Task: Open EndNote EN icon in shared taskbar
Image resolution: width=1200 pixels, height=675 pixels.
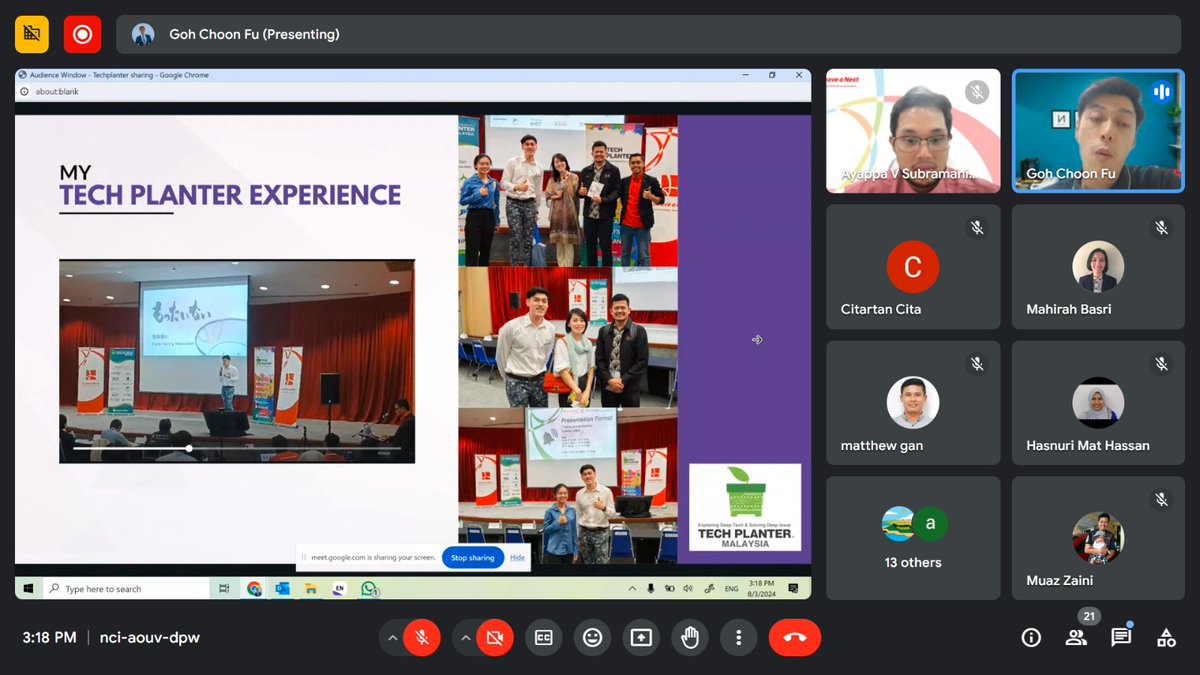Action: [339, 589]
